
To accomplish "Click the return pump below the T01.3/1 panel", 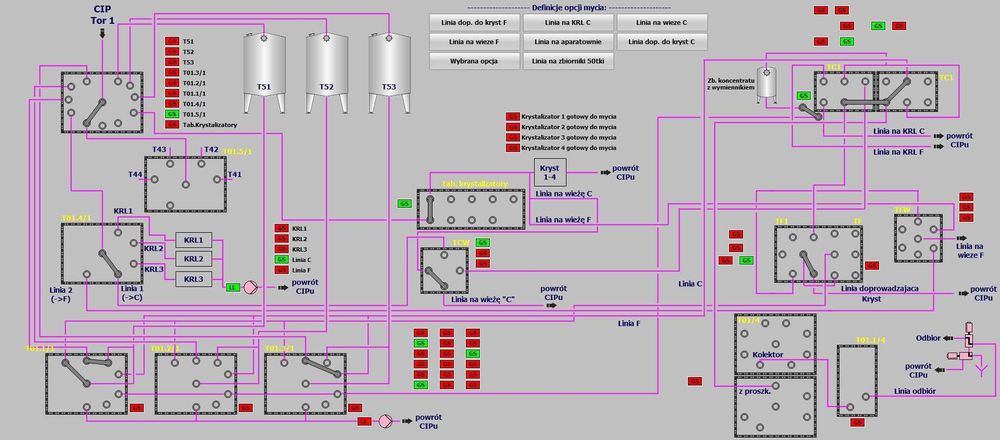I will (385, 421).
